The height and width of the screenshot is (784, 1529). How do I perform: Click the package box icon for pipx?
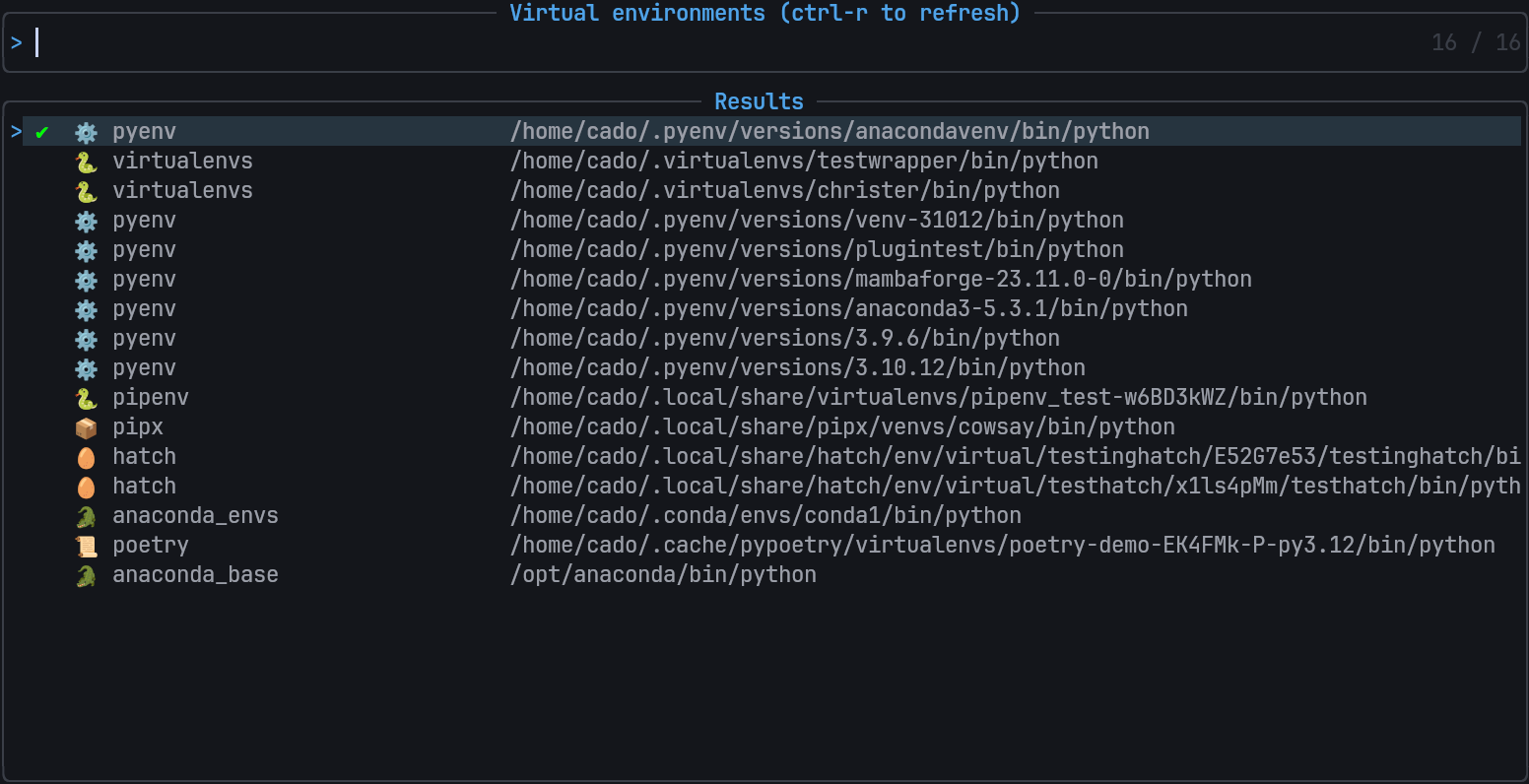(x=87, y=427)
